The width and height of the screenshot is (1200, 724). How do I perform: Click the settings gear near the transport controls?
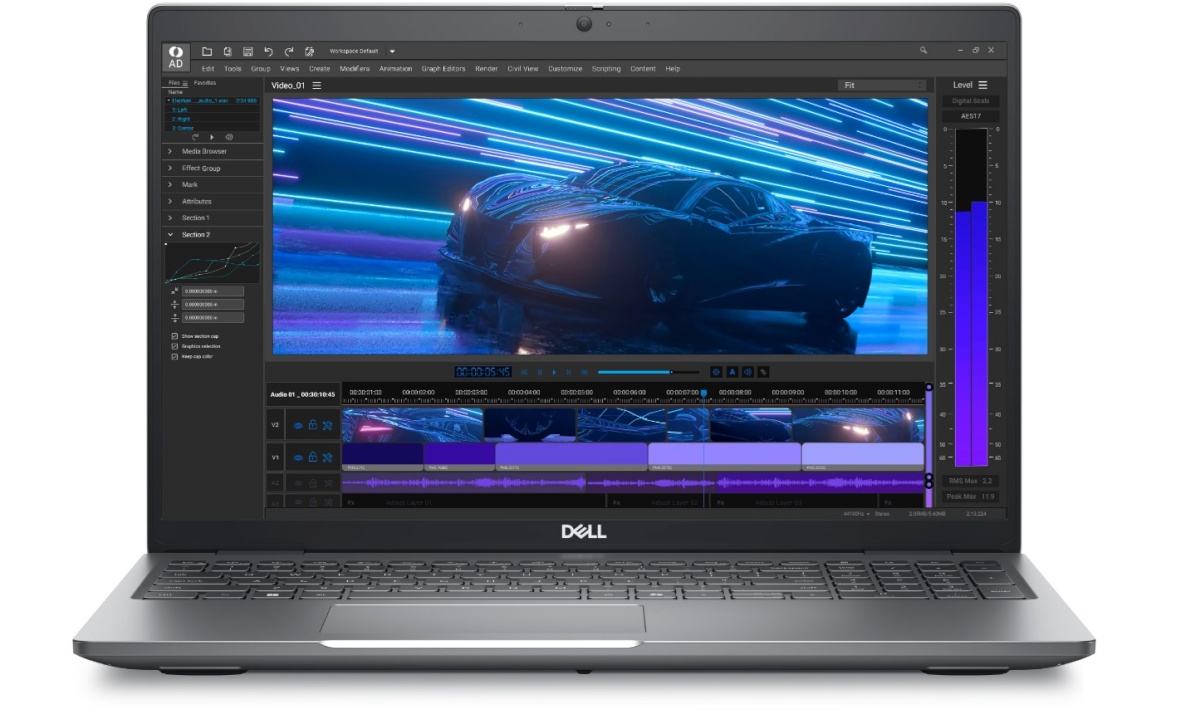716,372
